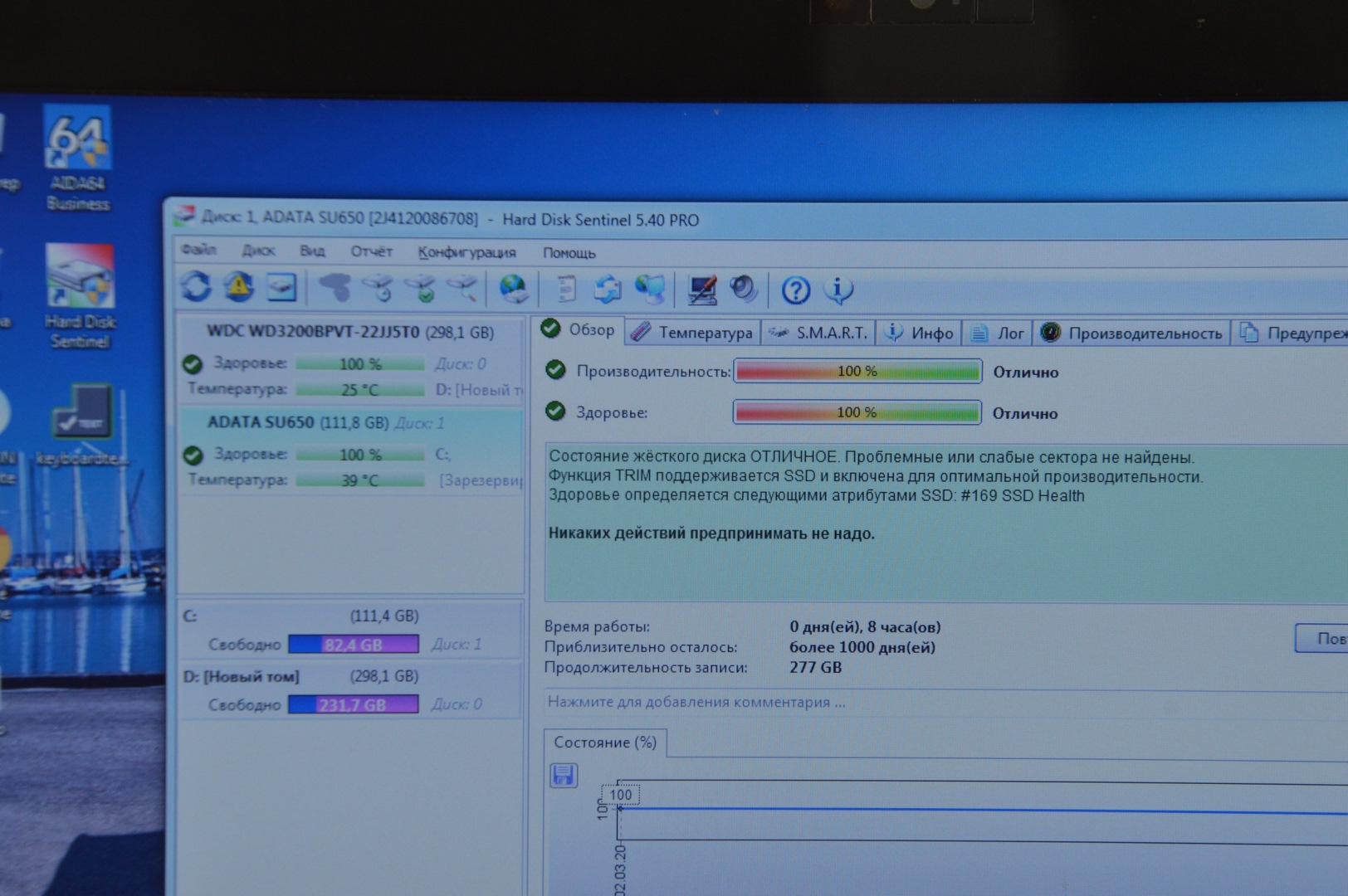Click the "Никаких действий предпринимать не надо." text
Image resolution: width=1348 pixels, height=896 pixels.
[711, 533]
